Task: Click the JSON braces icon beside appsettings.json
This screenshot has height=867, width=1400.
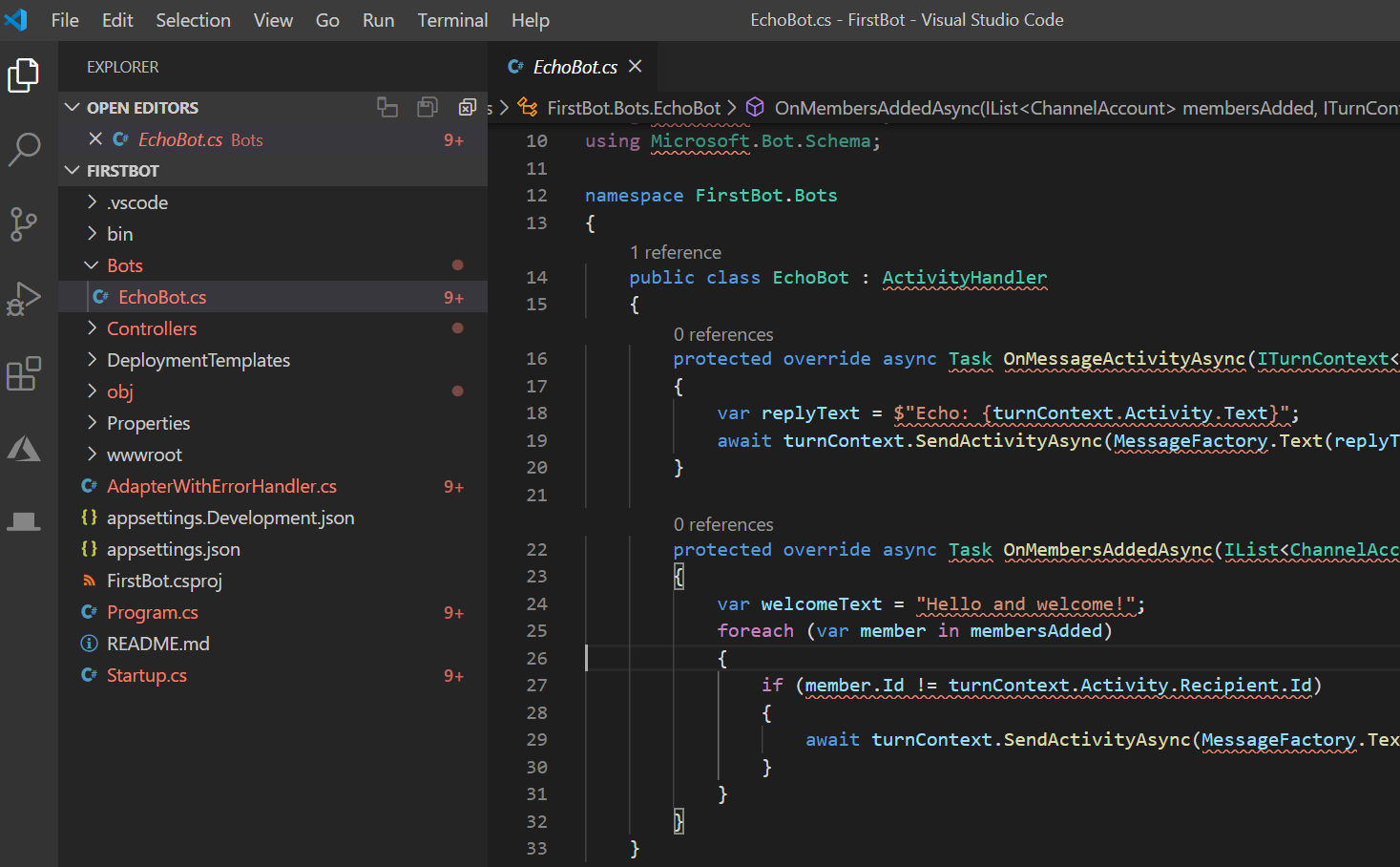Action: (89, 549)
